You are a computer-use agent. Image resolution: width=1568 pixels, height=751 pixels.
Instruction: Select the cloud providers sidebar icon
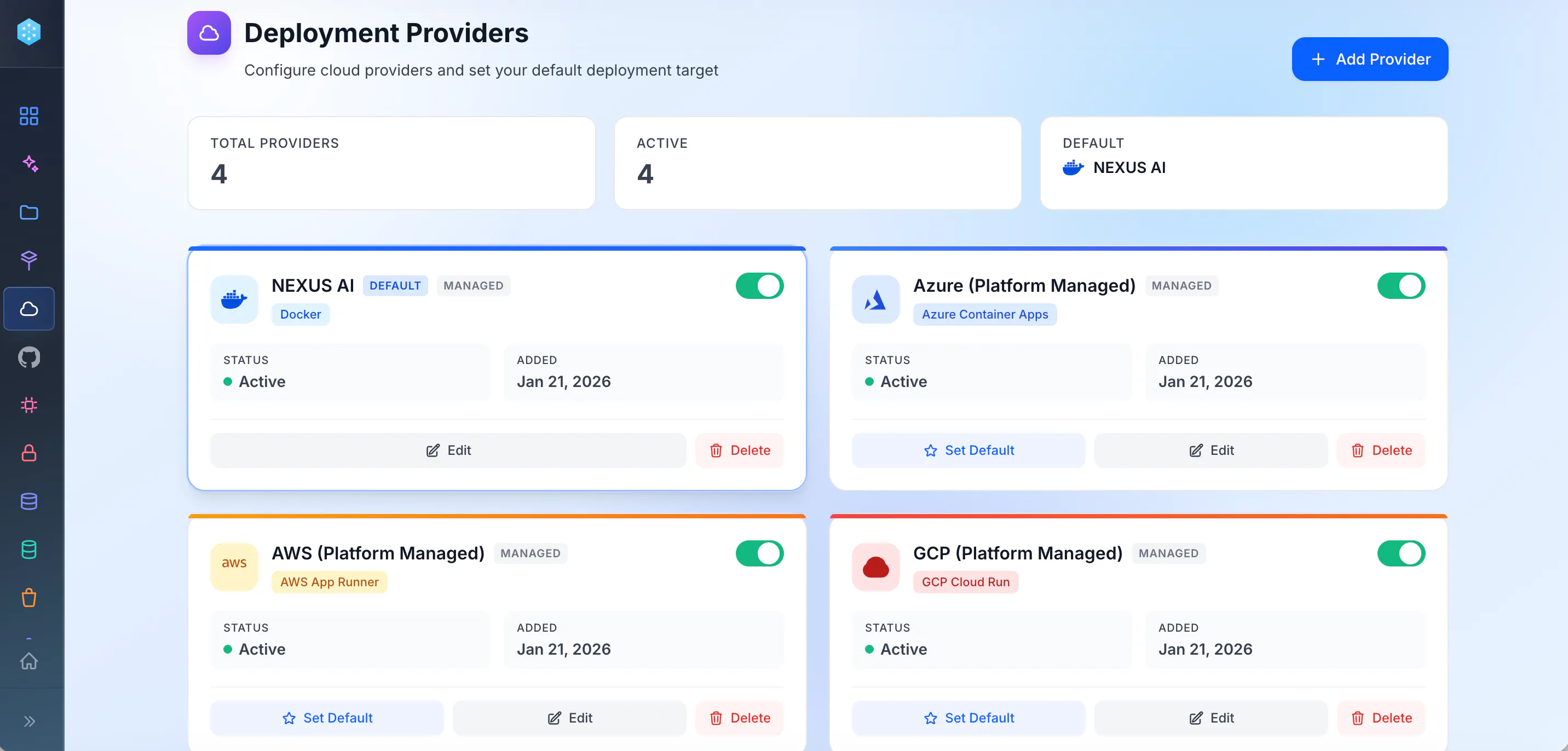point(28,309)
